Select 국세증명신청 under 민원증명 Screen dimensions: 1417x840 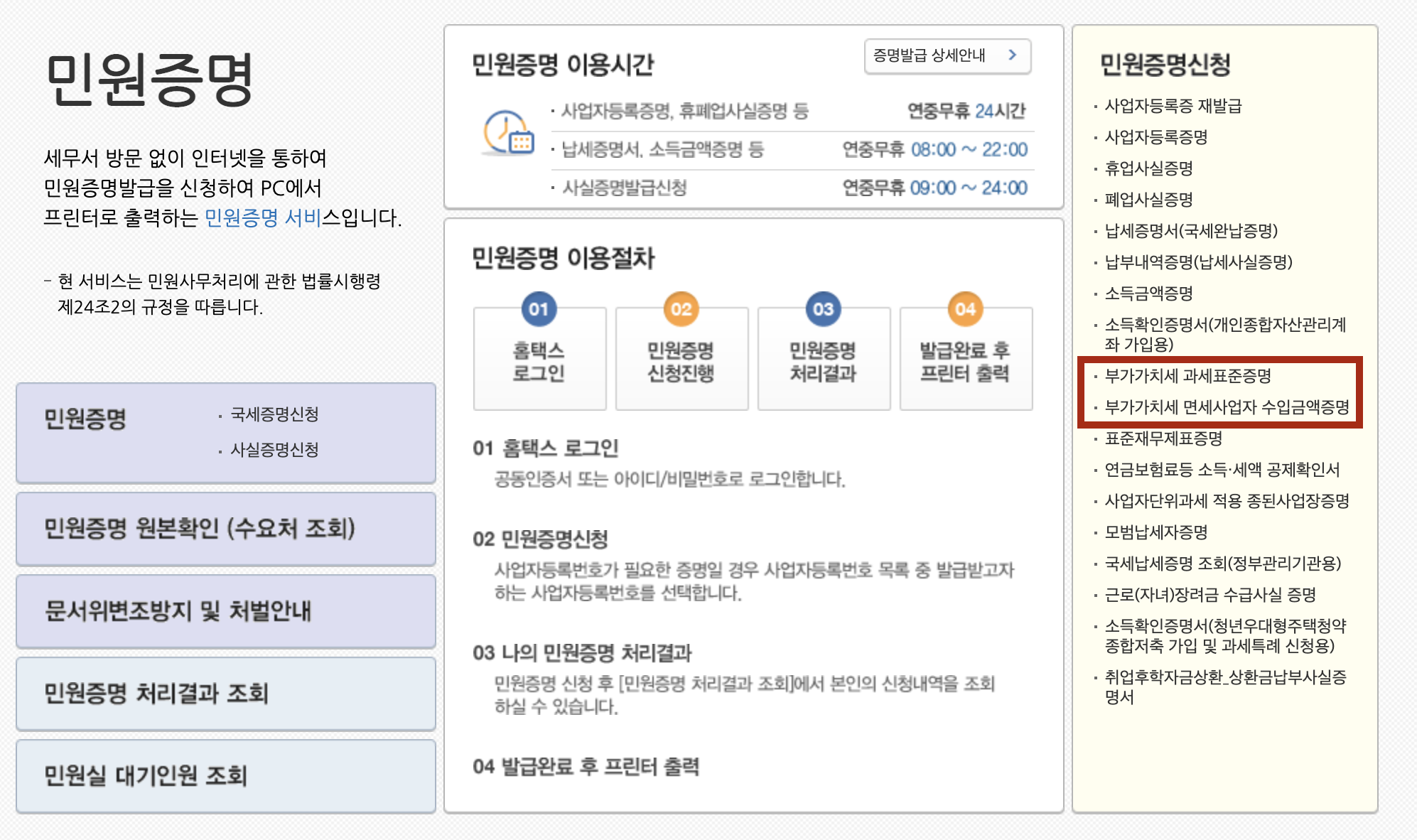coord(274,414)
